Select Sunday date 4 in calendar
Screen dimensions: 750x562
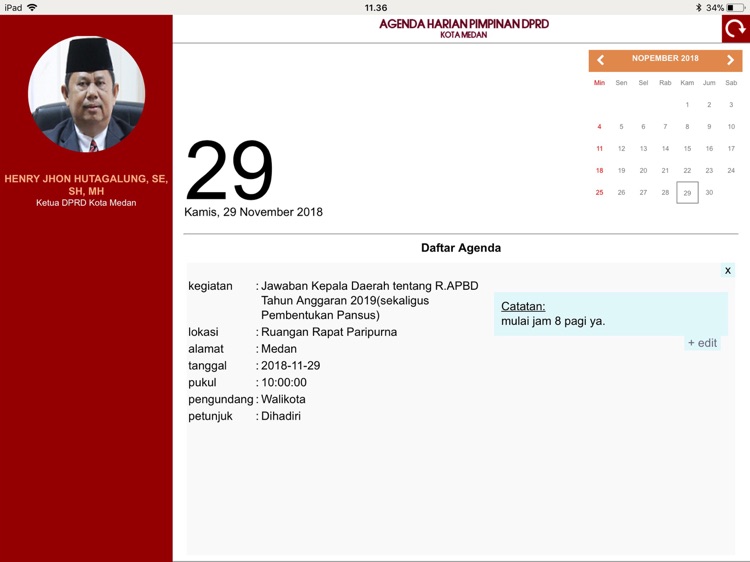[599, 127]
